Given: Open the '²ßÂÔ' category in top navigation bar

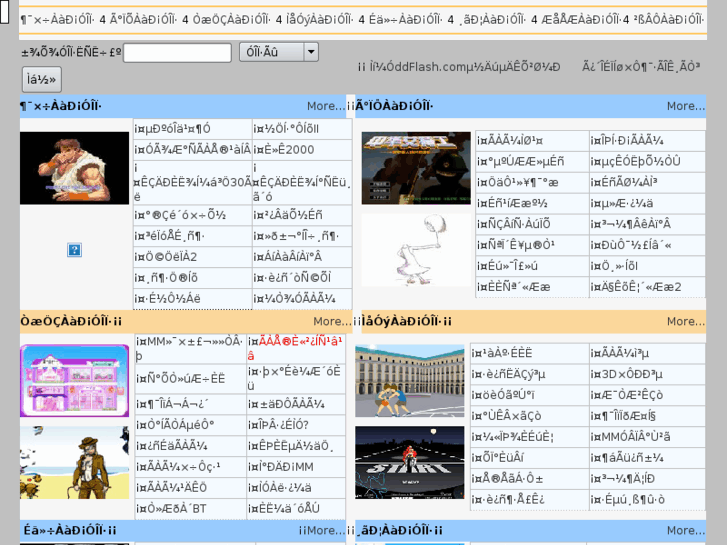Looking at the screenshot, I should point(667,19).
